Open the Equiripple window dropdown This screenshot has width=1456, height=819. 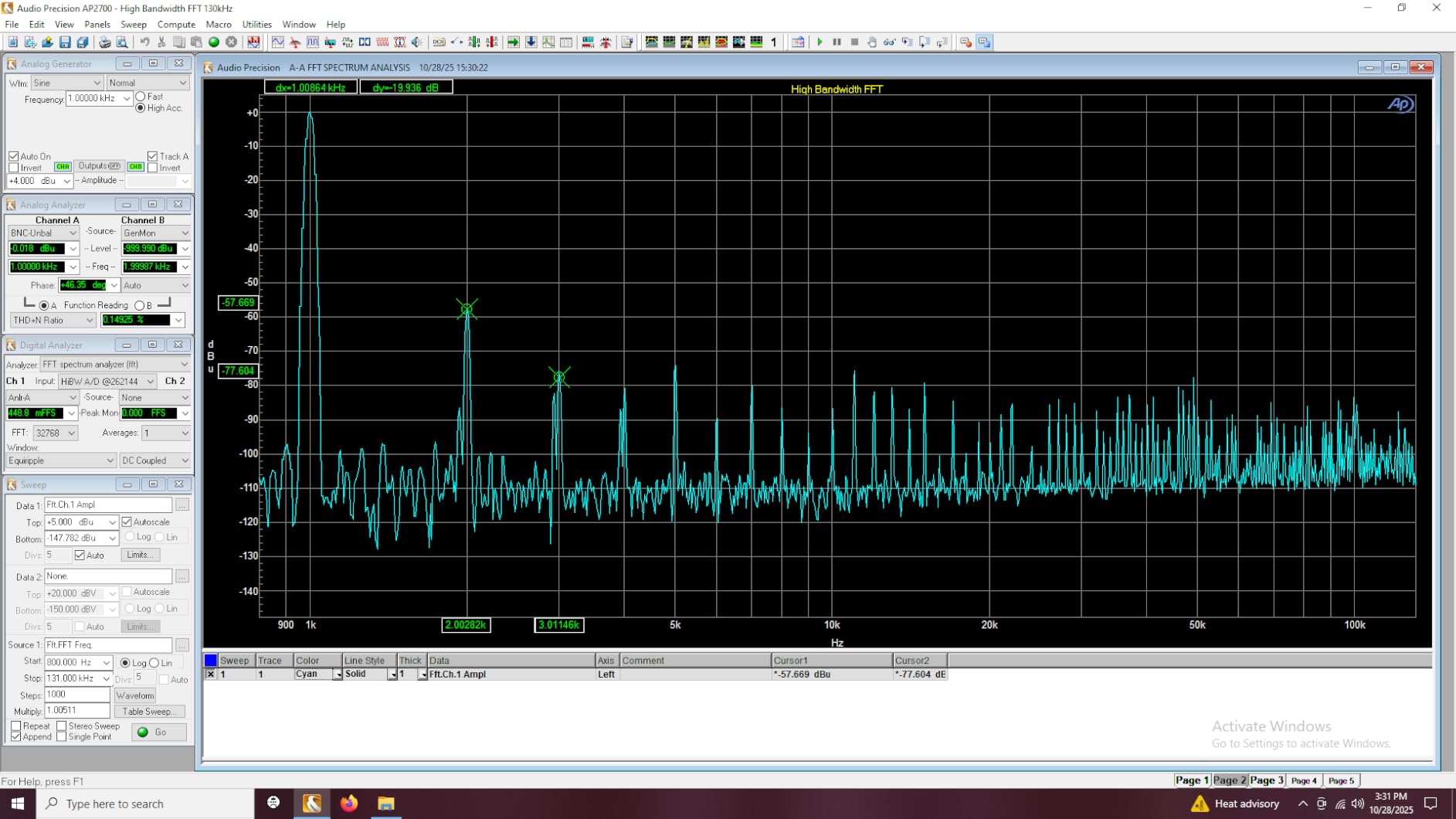click(x=61, y=460)
